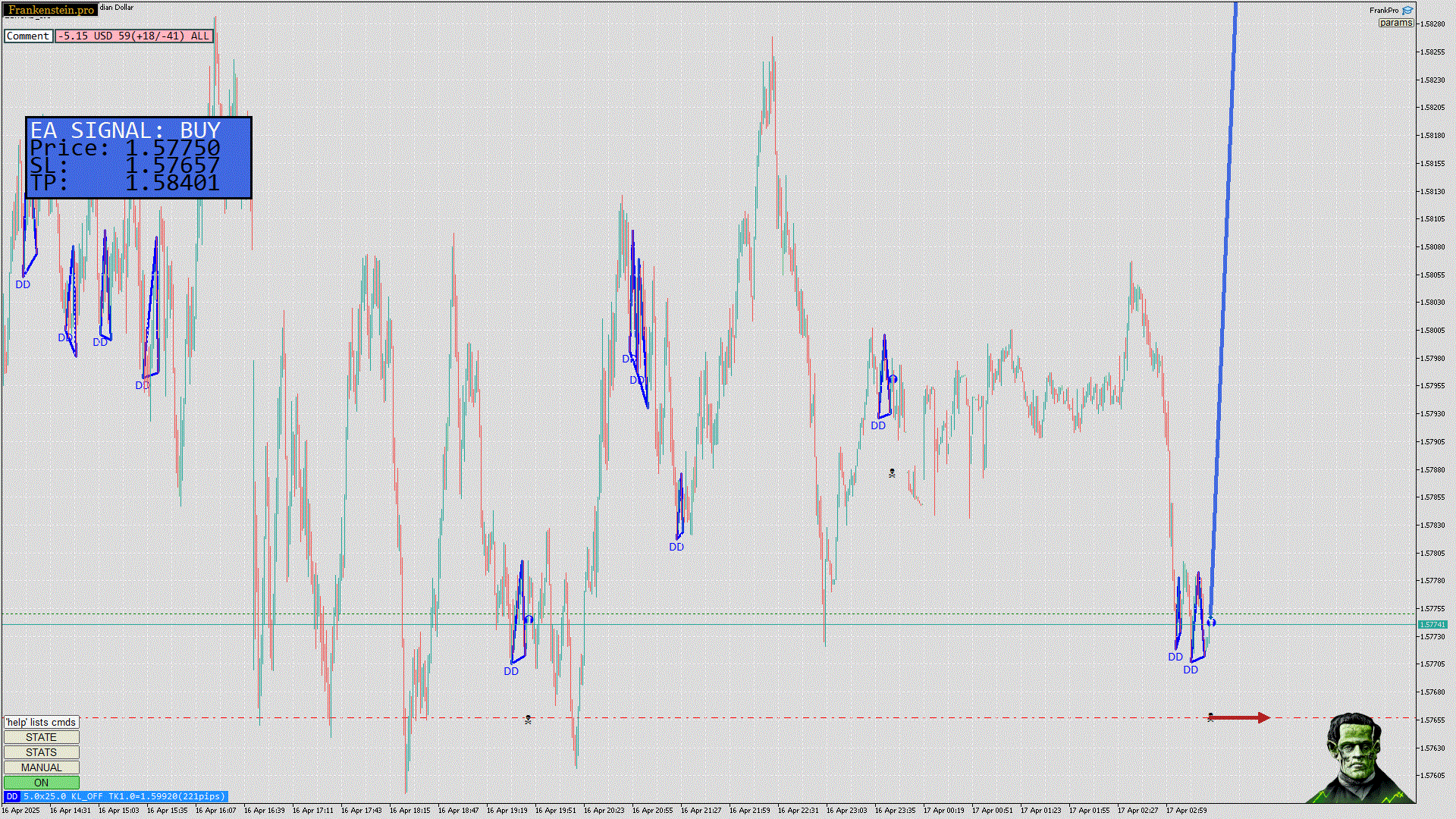
Task: Click the ALL profit summary label
Action: (x=133, y=36)
